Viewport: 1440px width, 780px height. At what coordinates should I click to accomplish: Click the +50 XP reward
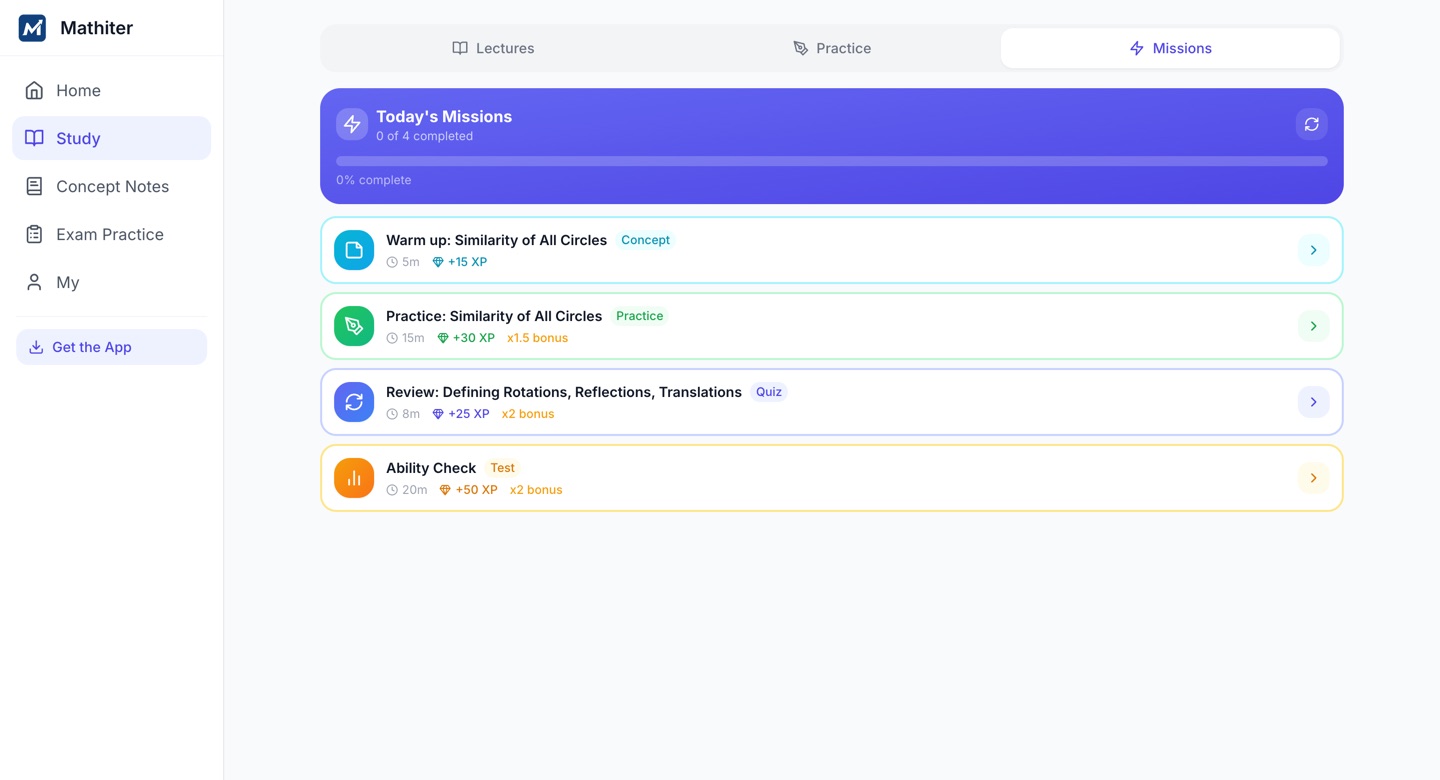click(x=468, y=490)
